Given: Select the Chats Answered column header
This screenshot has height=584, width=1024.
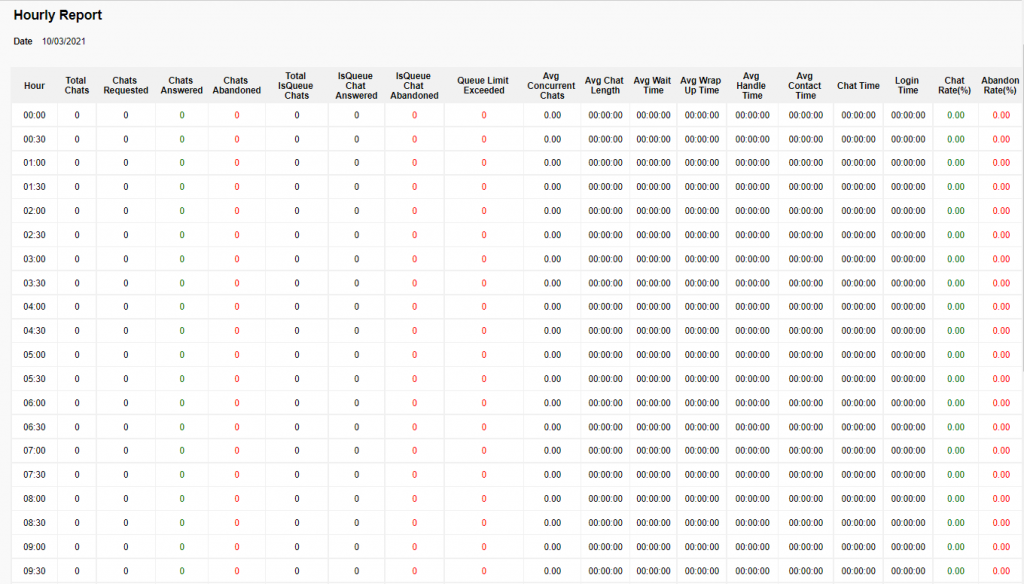Looking at the screenshot, I should (x=181, y=86).
